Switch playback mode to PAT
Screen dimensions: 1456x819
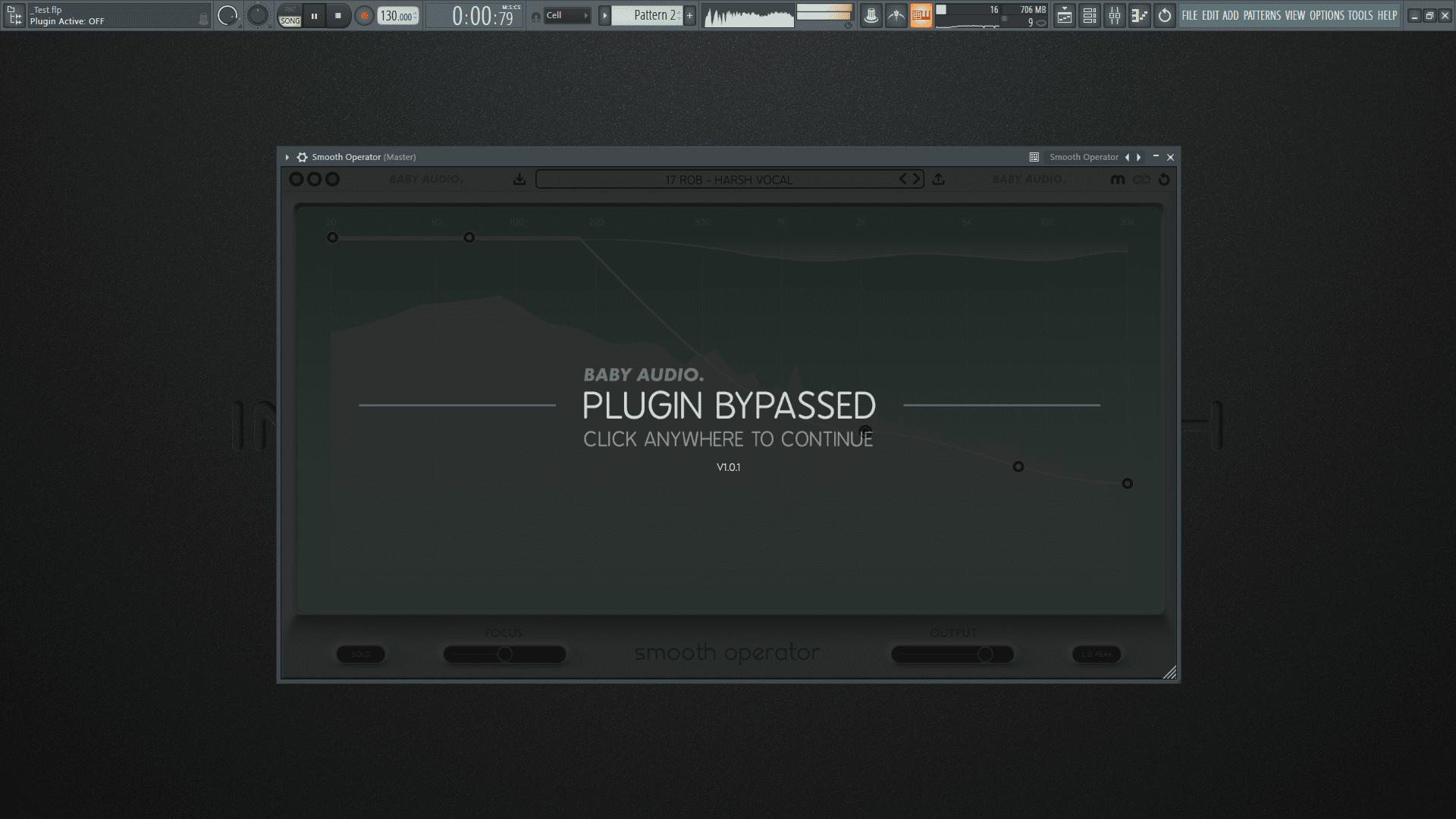pos(290,9)
